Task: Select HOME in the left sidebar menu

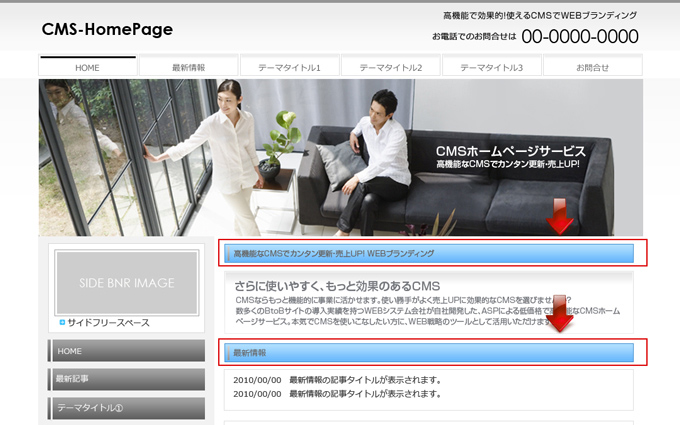Action: click(126, 351)
